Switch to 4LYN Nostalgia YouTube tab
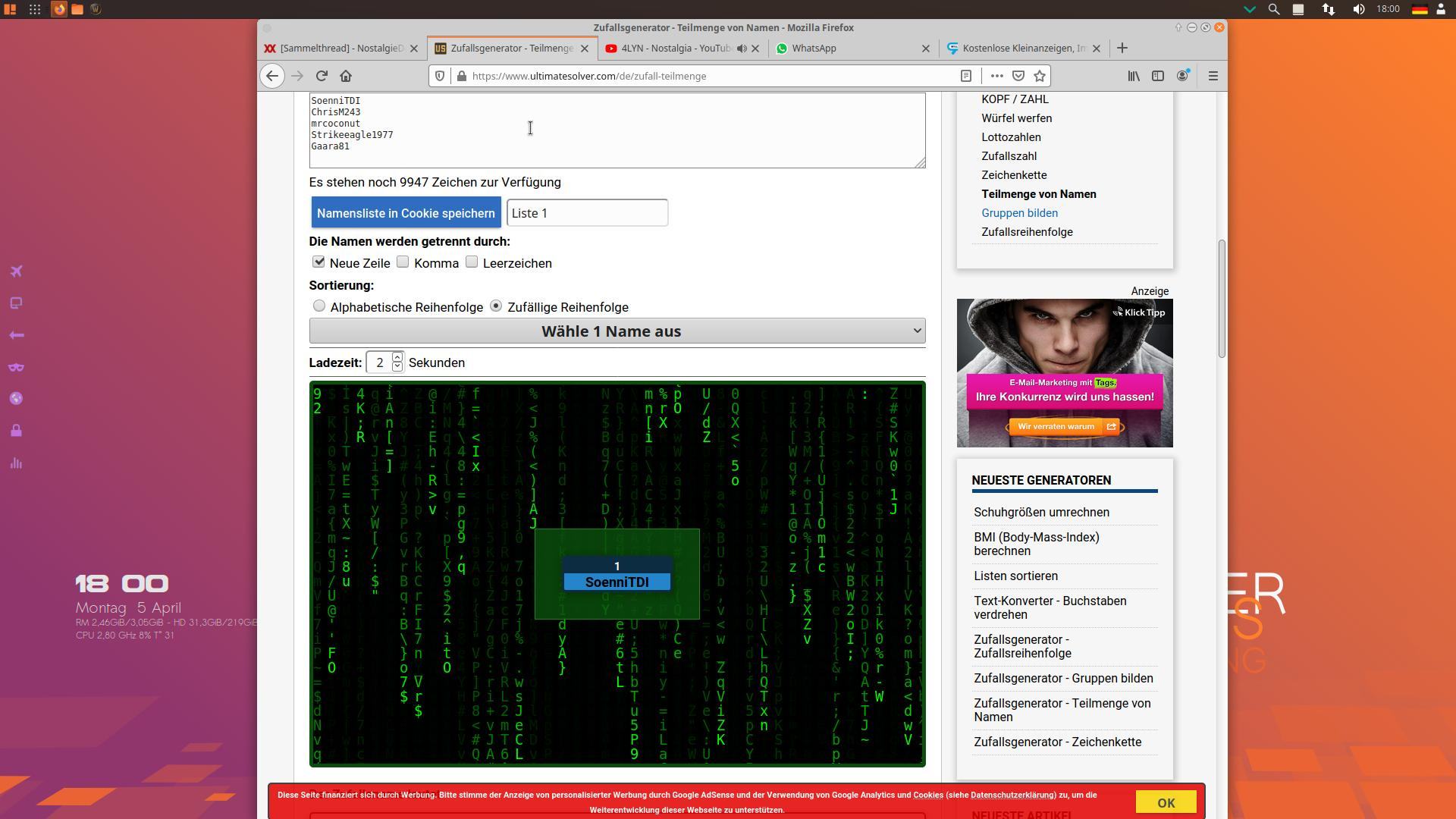Image resolution: width=1456 pixels, height=819 pixels. coord(676,48)
